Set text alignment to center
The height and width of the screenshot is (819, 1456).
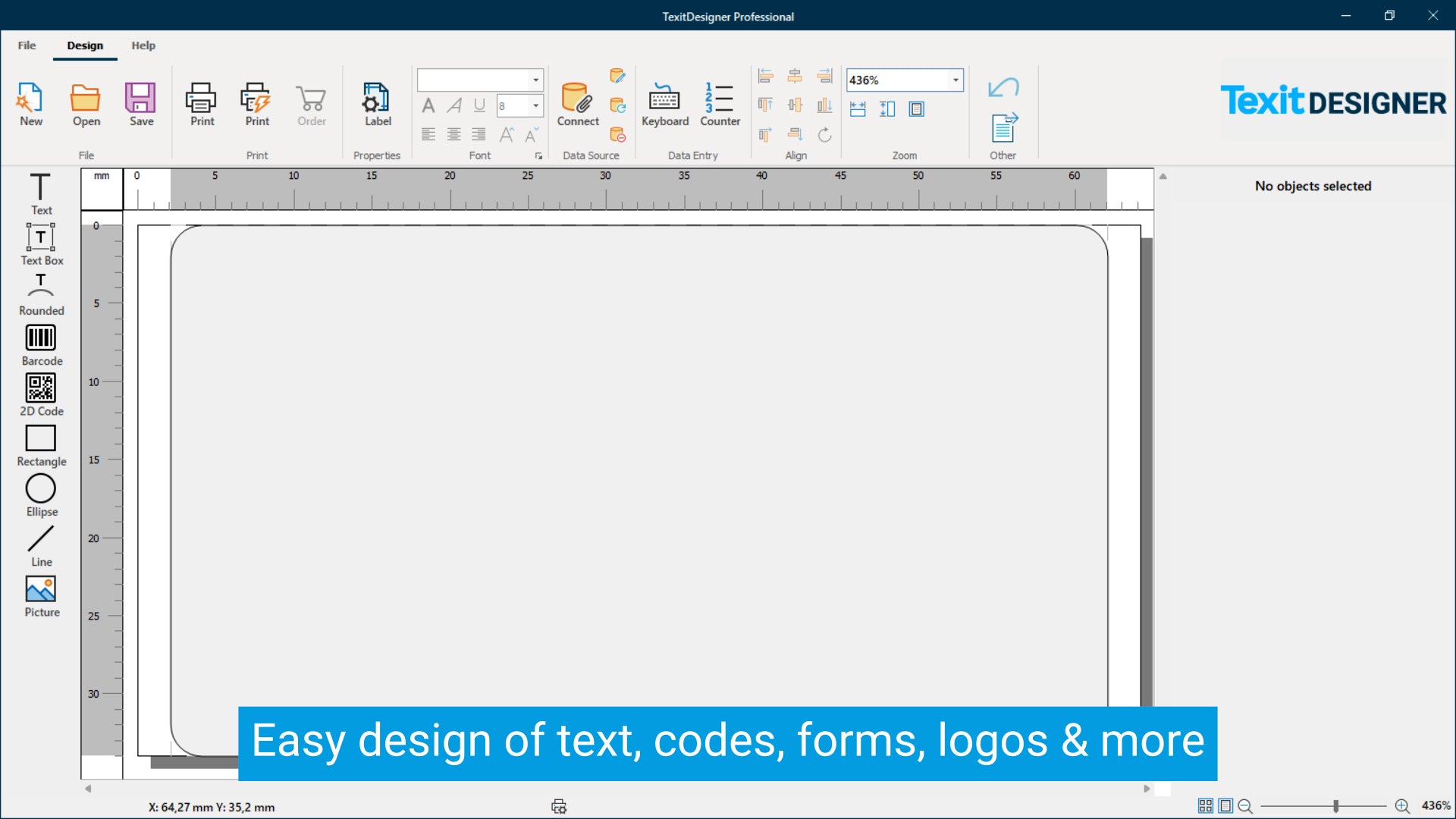453,134
